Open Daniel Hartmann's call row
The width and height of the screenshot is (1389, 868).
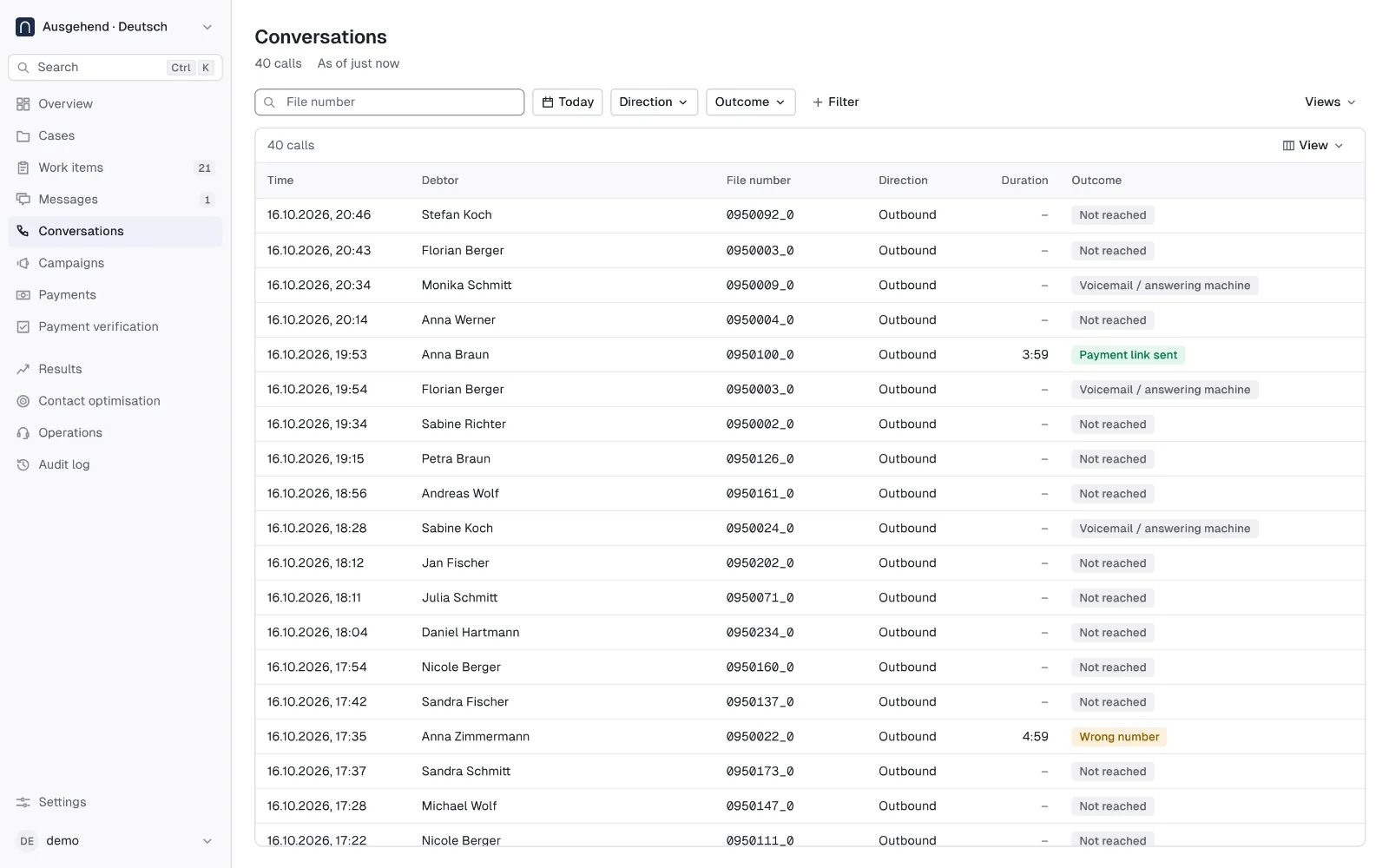[809, 633]
